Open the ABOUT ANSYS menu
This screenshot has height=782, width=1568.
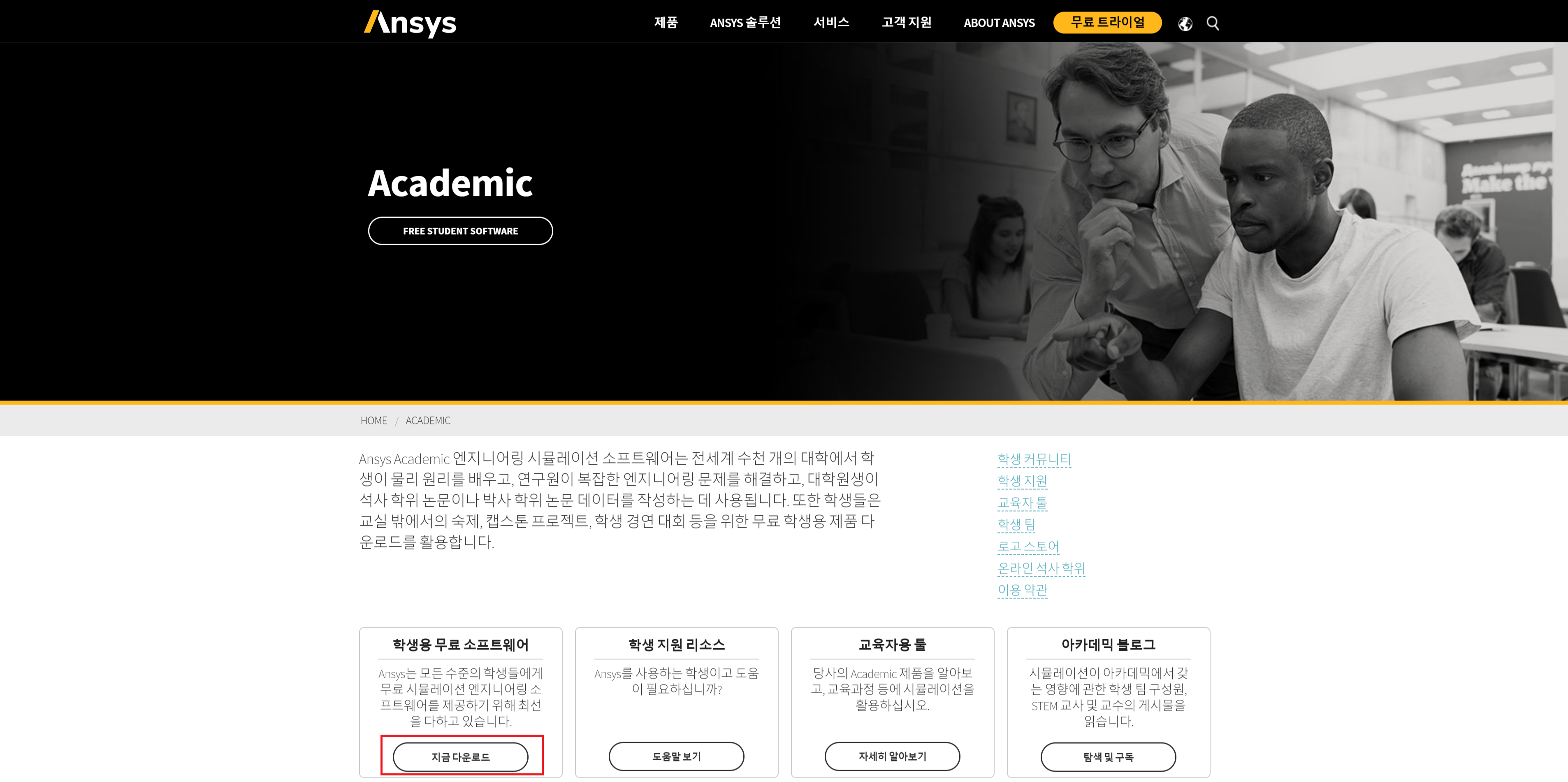coord(999,23)
